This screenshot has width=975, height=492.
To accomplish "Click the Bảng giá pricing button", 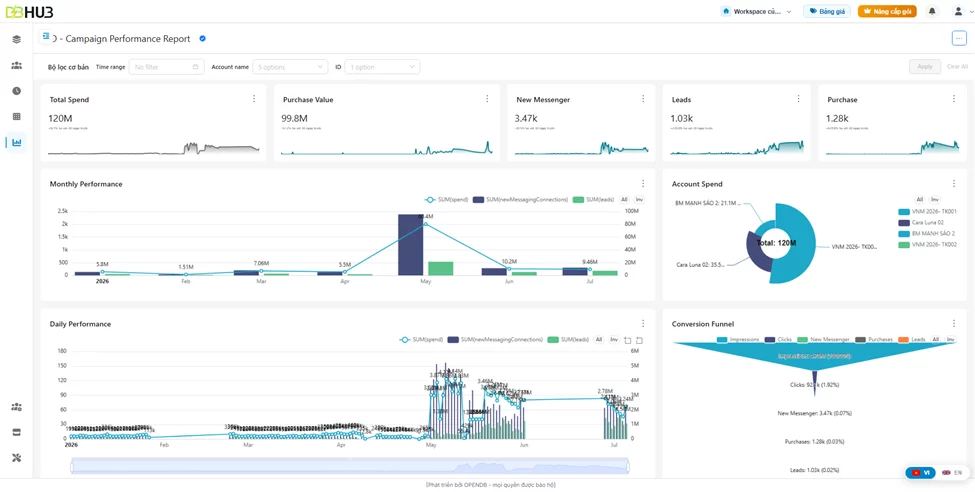I will (826, 11).
